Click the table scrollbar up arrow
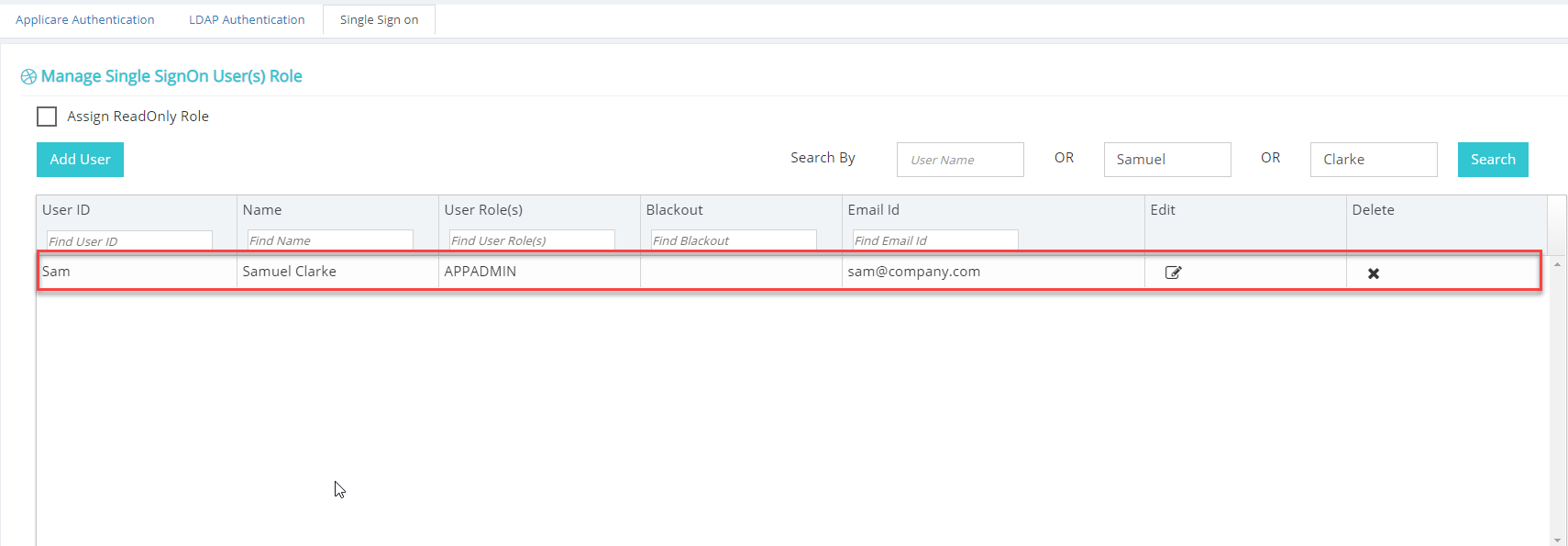Image resolution: width=1568 pixels, height=546 pixels. (1557, 264)
